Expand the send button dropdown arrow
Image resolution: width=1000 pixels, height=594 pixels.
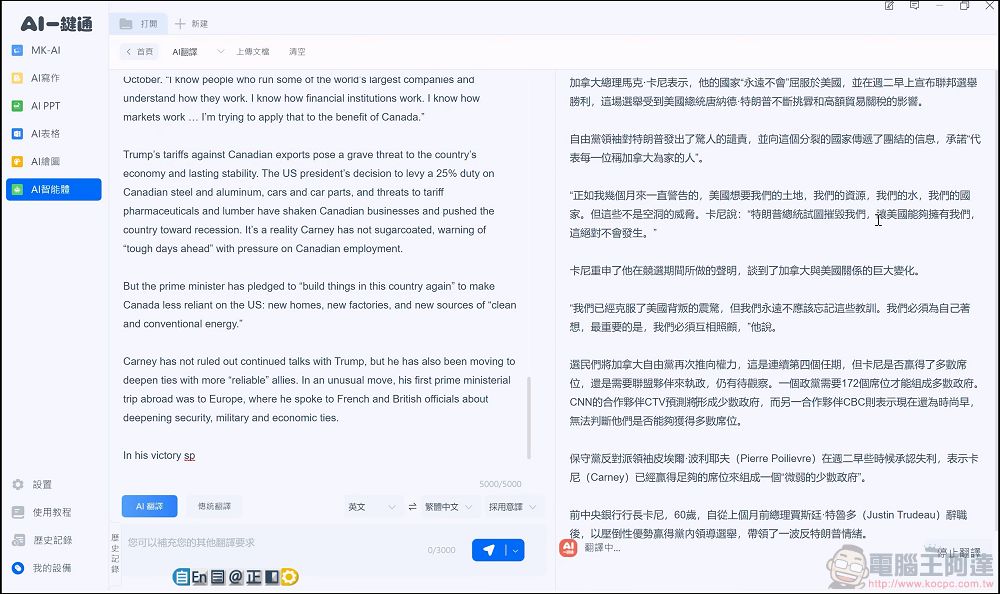[515, 550]
